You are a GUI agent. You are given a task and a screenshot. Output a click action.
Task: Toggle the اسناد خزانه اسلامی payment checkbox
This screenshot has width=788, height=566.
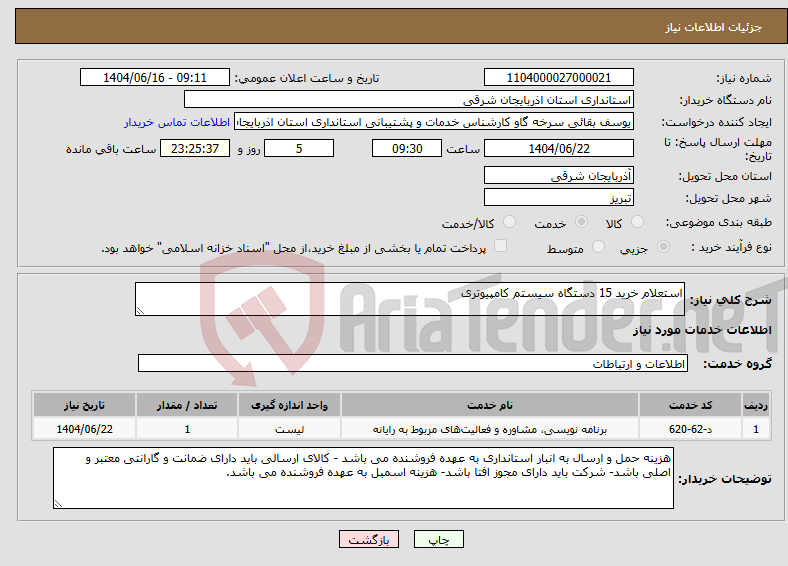tap(500, 246)
